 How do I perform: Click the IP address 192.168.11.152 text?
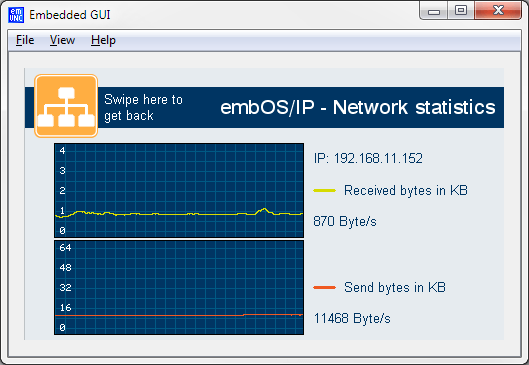(368, 158)
